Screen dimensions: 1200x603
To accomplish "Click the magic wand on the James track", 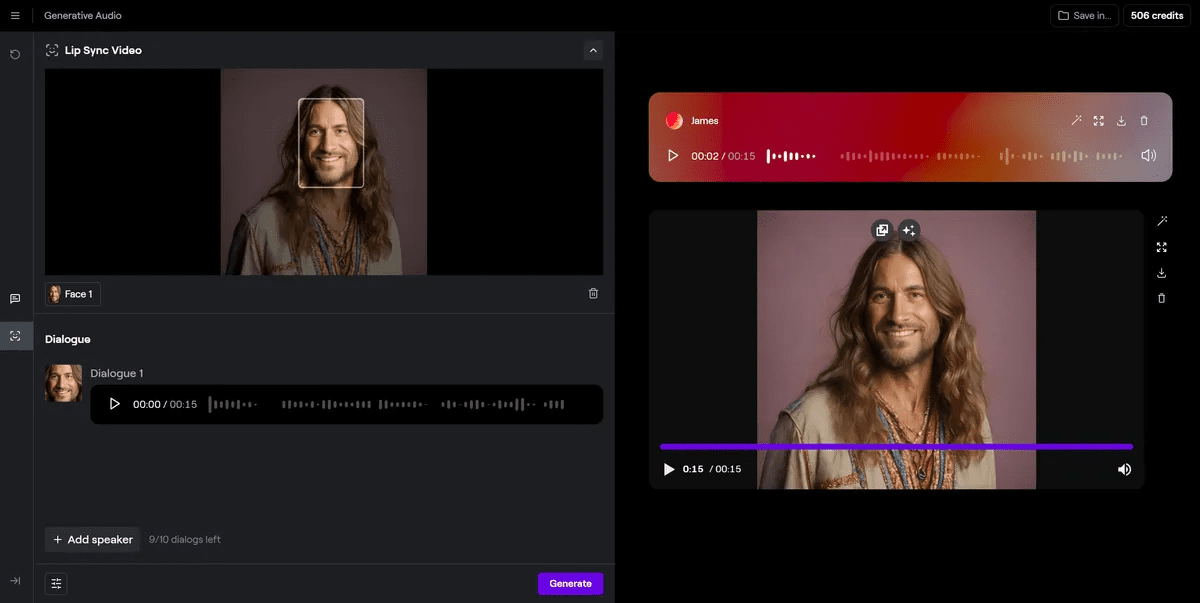I will (1076, 120).
